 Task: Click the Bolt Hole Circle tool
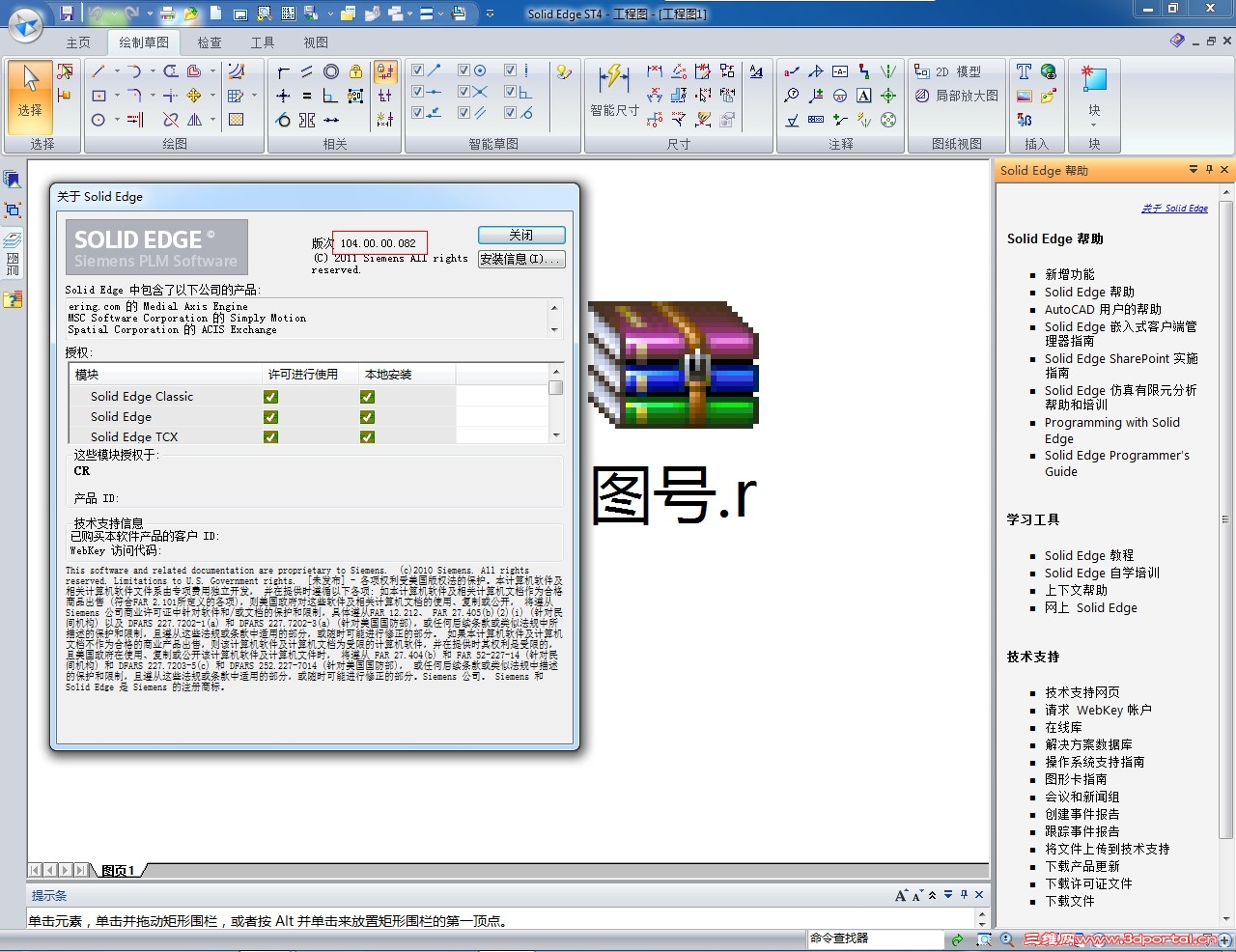888,120
